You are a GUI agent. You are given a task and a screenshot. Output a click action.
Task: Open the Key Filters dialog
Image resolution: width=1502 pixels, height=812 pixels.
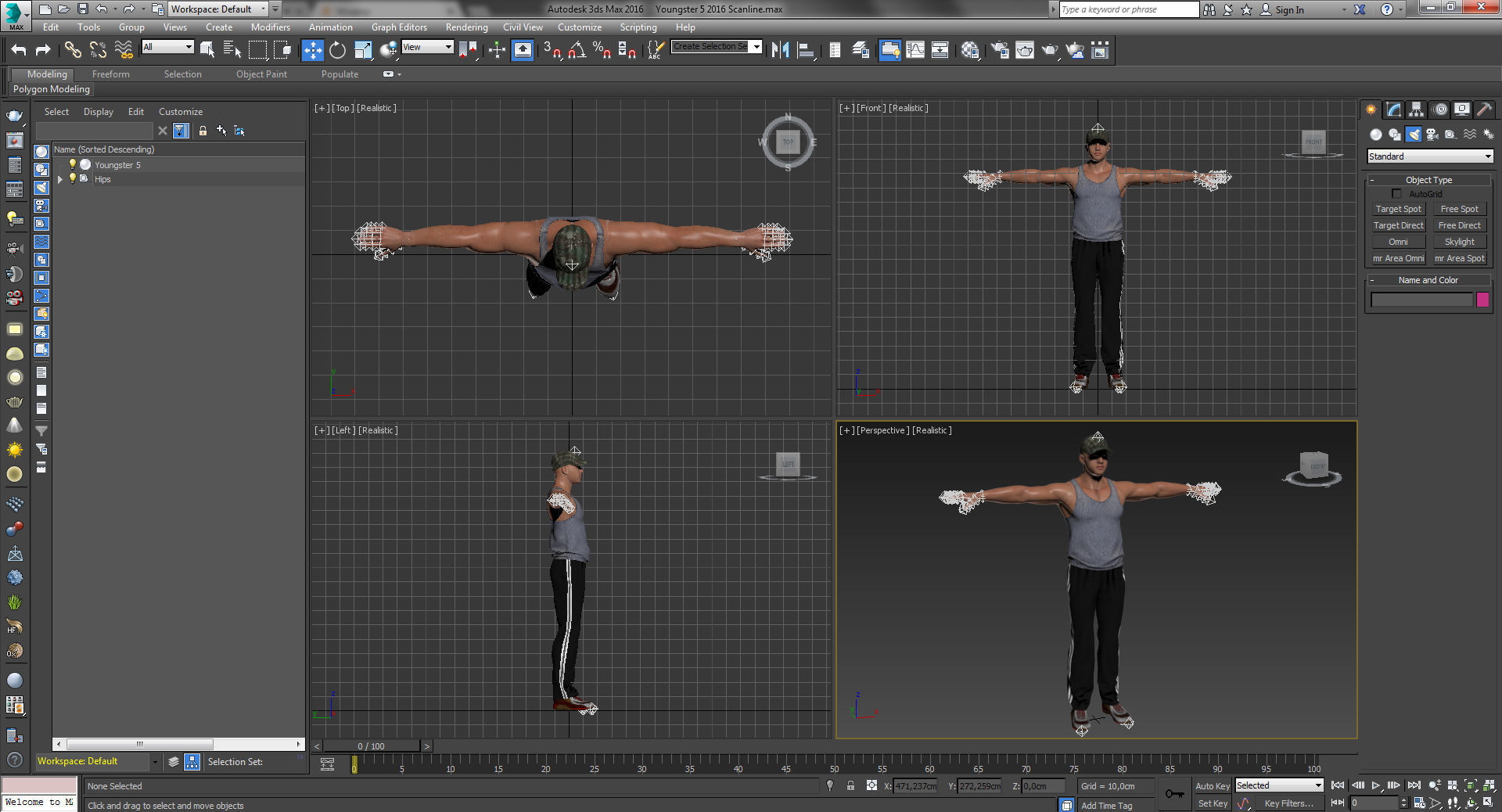1288,803
